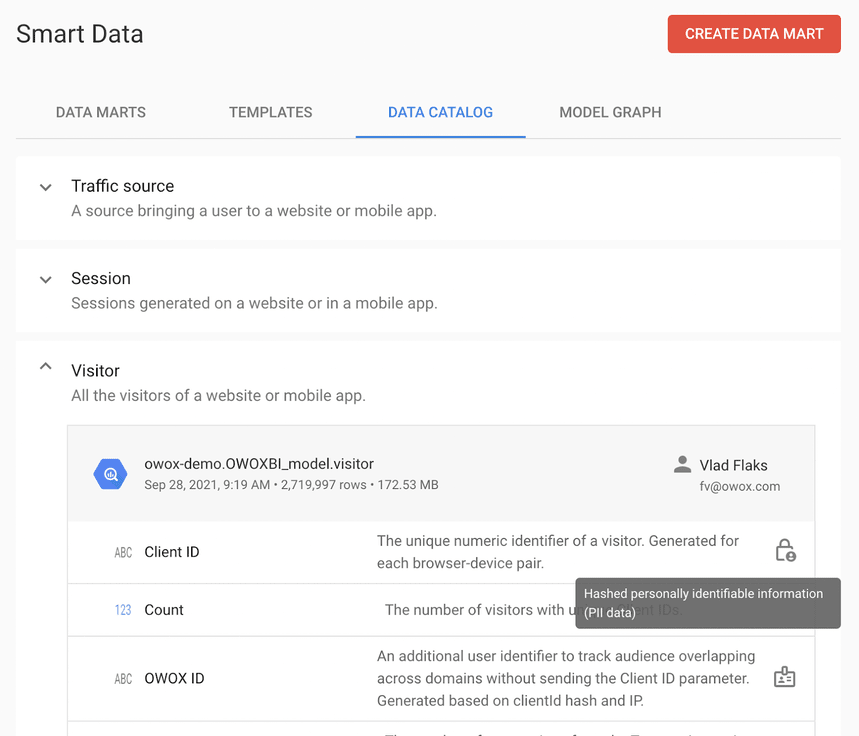Image resolution: width=859 pixels, height=736 pixels.
Task: Click the hashed PII lock icon
Action: (785, 551)
